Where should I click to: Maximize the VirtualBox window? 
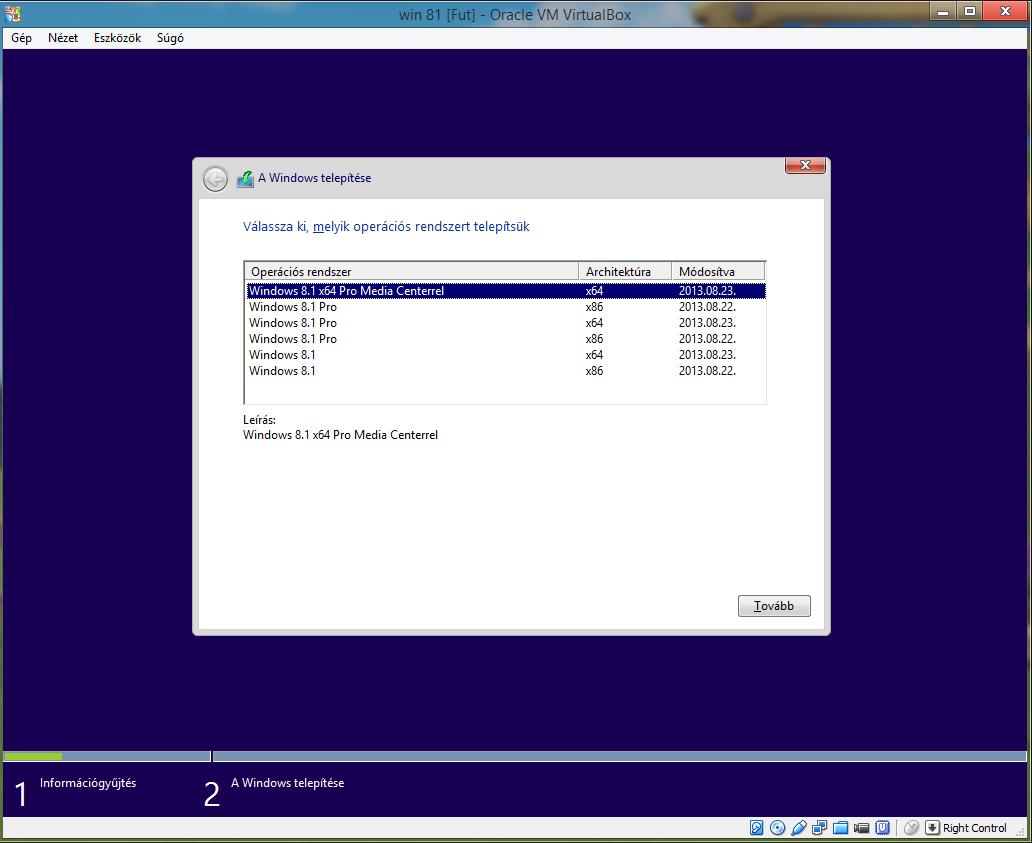[x=969, y=11]
